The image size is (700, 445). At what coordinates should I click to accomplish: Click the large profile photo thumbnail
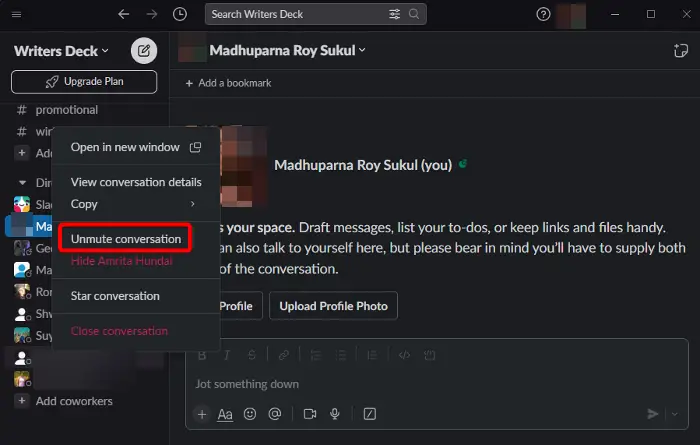coord(243,166)
